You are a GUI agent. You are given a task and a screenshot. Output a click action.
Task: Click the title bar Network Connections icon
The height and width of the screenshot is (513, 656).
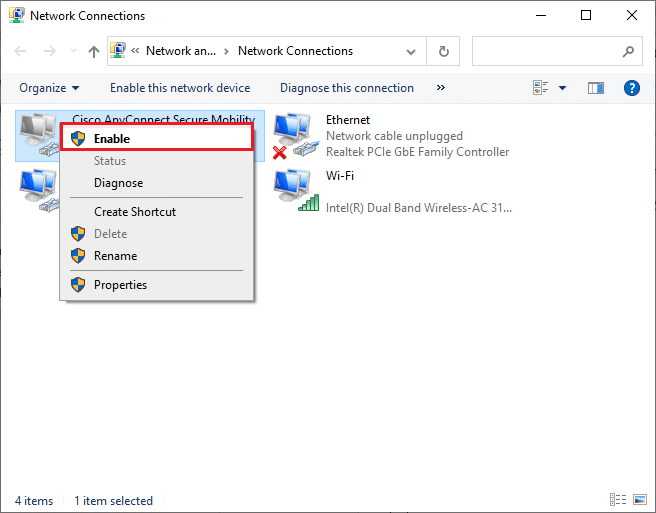tap(17, 15)
